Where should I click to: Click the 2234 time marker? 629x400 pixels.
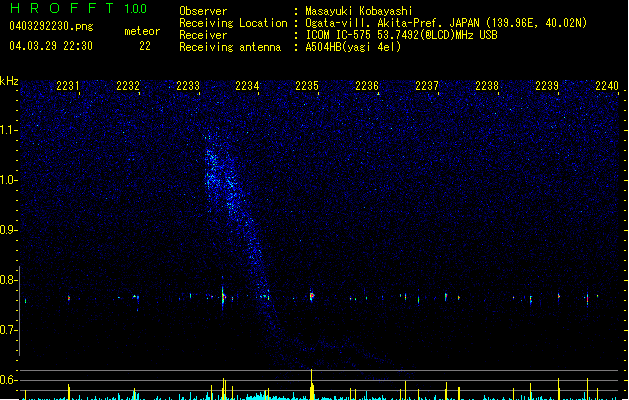pyautogui.click(x=247, y=86)
